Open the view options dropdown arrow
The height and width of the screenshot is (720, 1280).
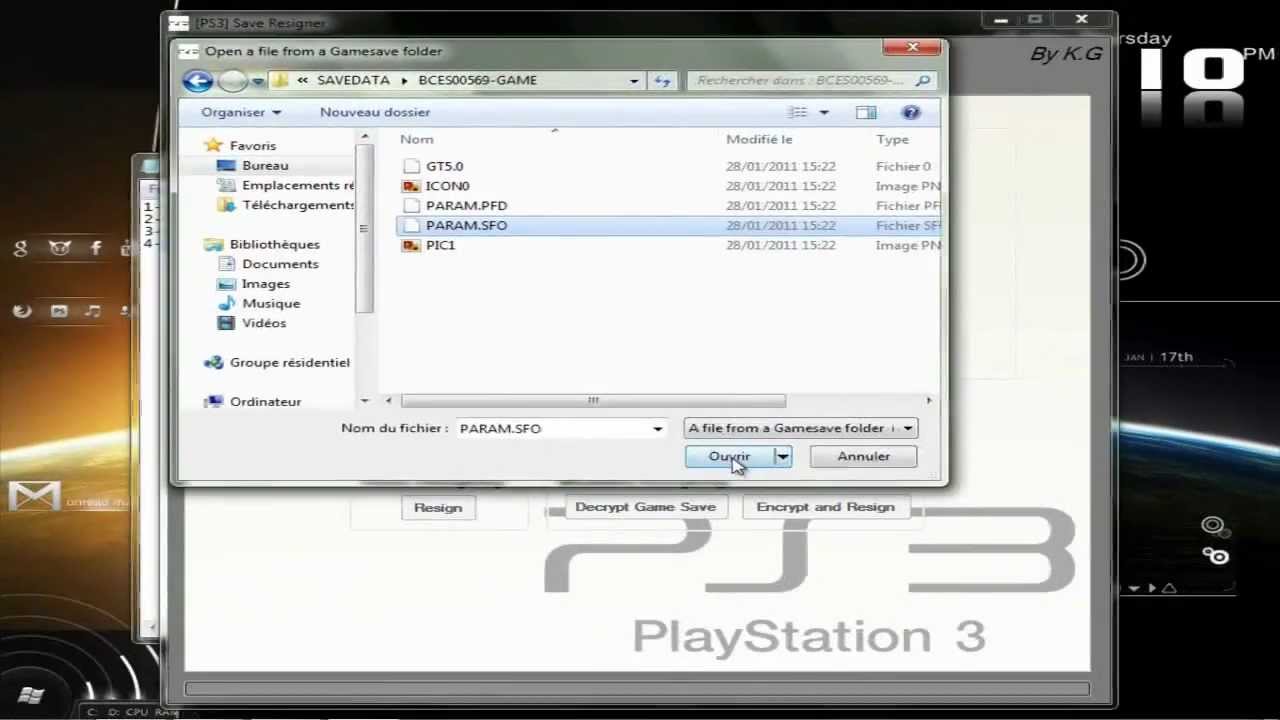[824, 113]
